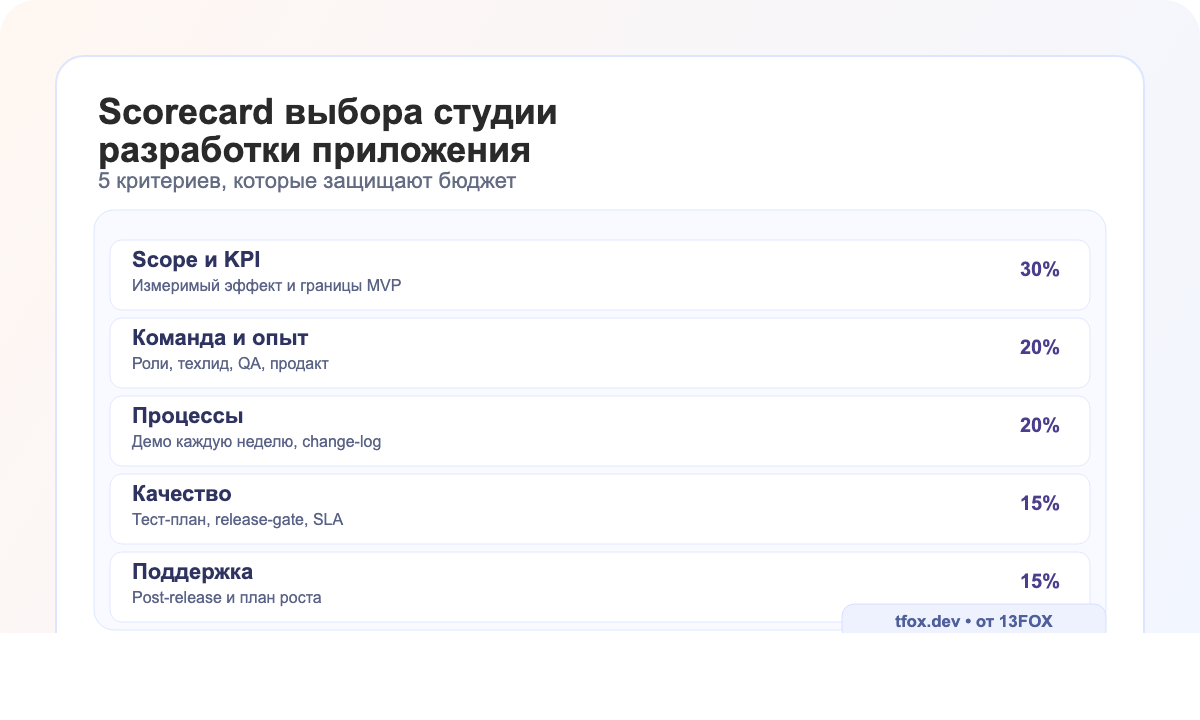Click the 20% value in Процессы row
1200x720 pixels.
point(1040,425)
